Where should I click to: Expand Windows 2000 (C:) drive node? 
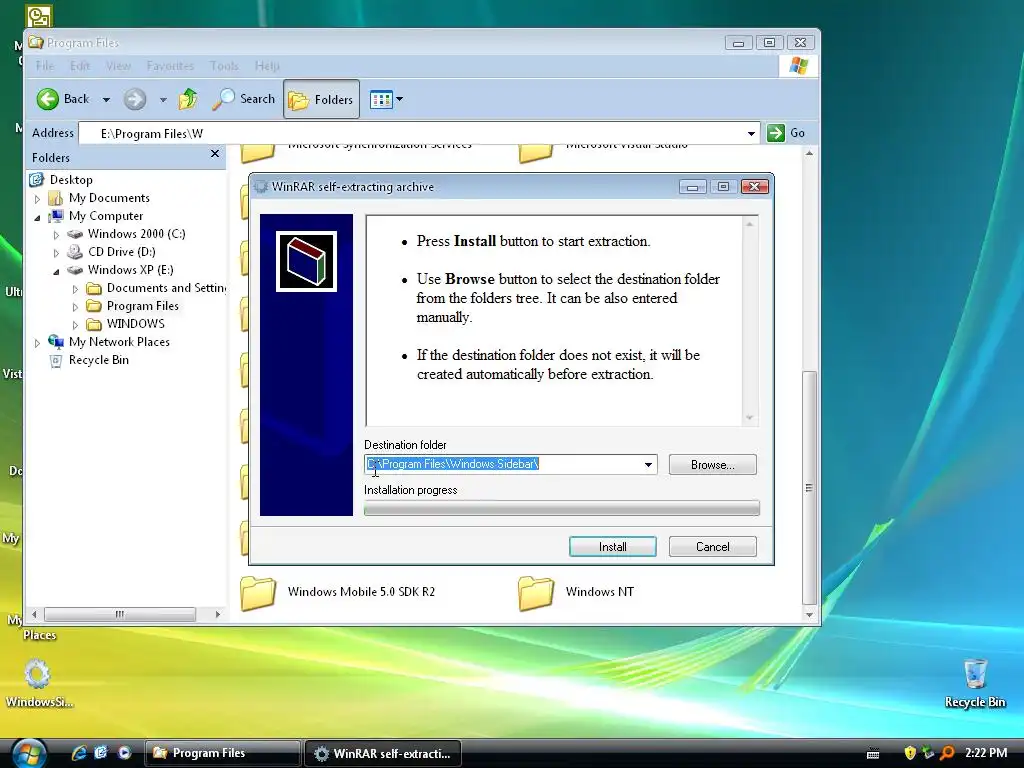pyautogui.click(x=56, y=234)
